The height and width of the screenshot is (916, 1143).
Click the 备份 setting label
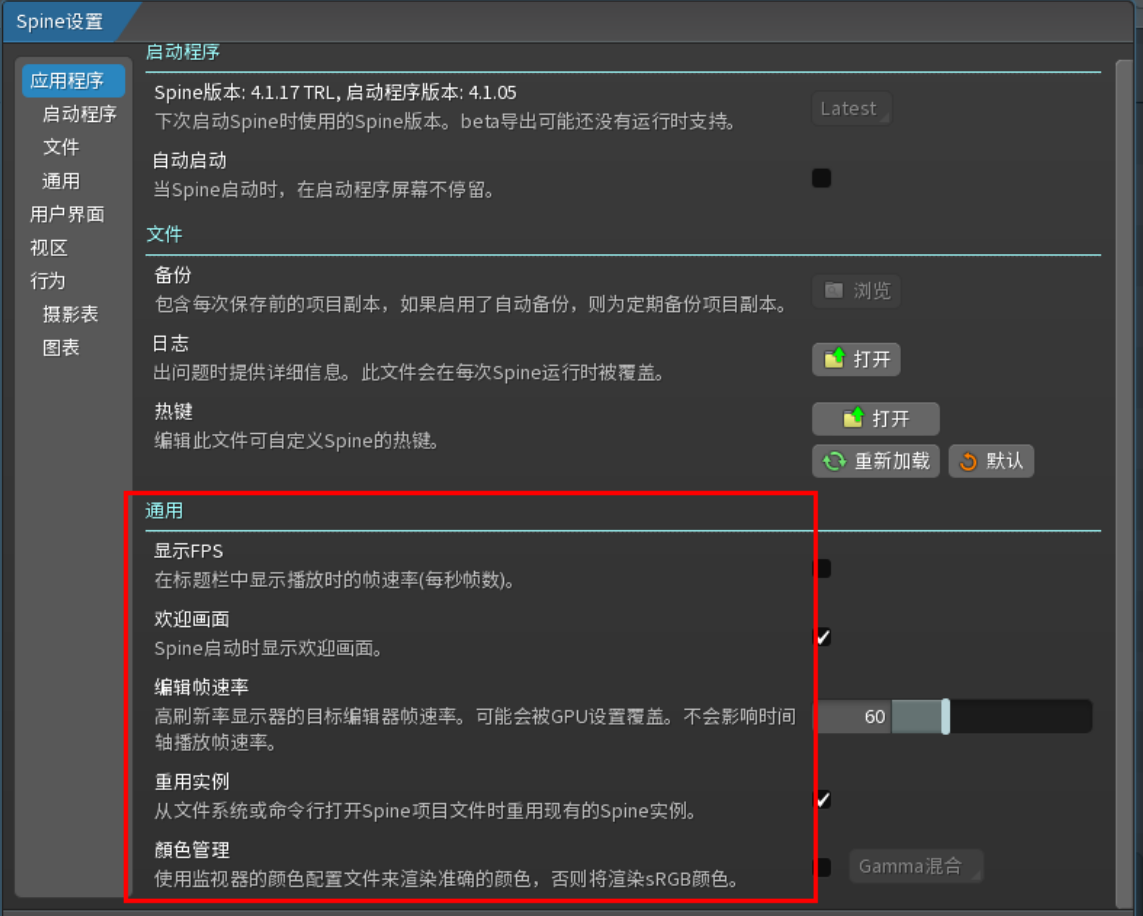(173, 275)
